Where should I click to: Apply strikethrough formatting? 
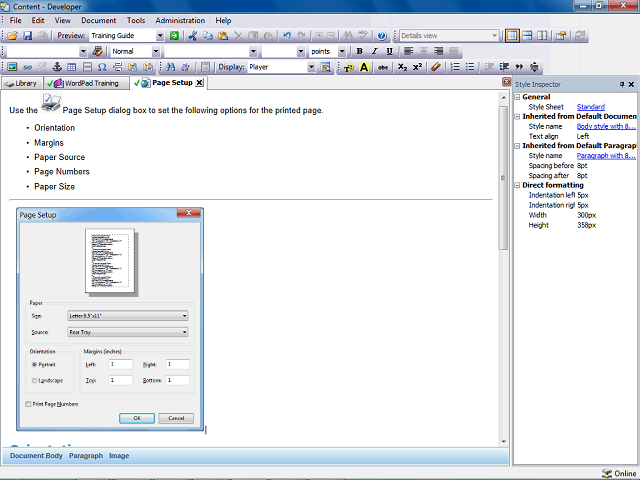pos(383,67)
